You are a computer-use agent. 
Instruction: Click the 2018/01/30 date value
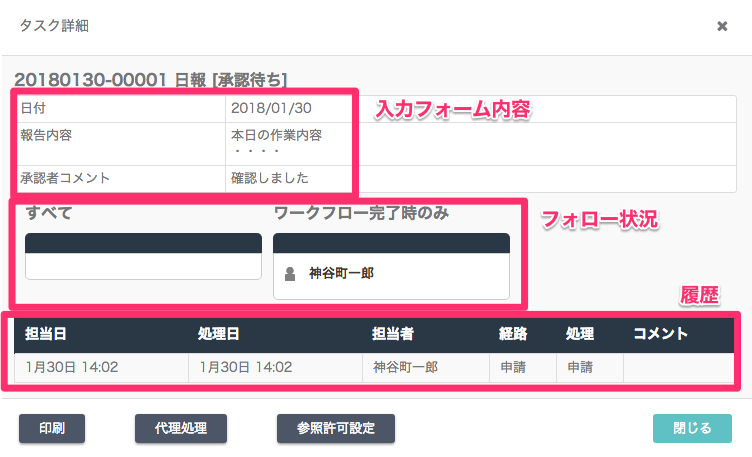[x=271, y=108]
